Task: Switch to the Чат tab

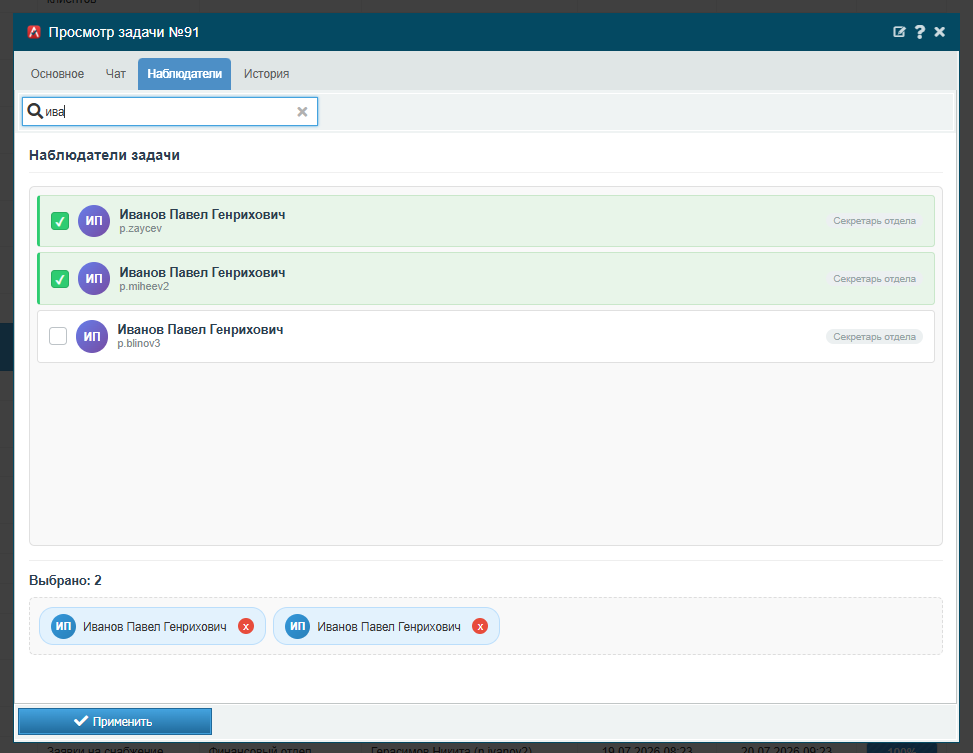Action: click(x=115, y=74)
